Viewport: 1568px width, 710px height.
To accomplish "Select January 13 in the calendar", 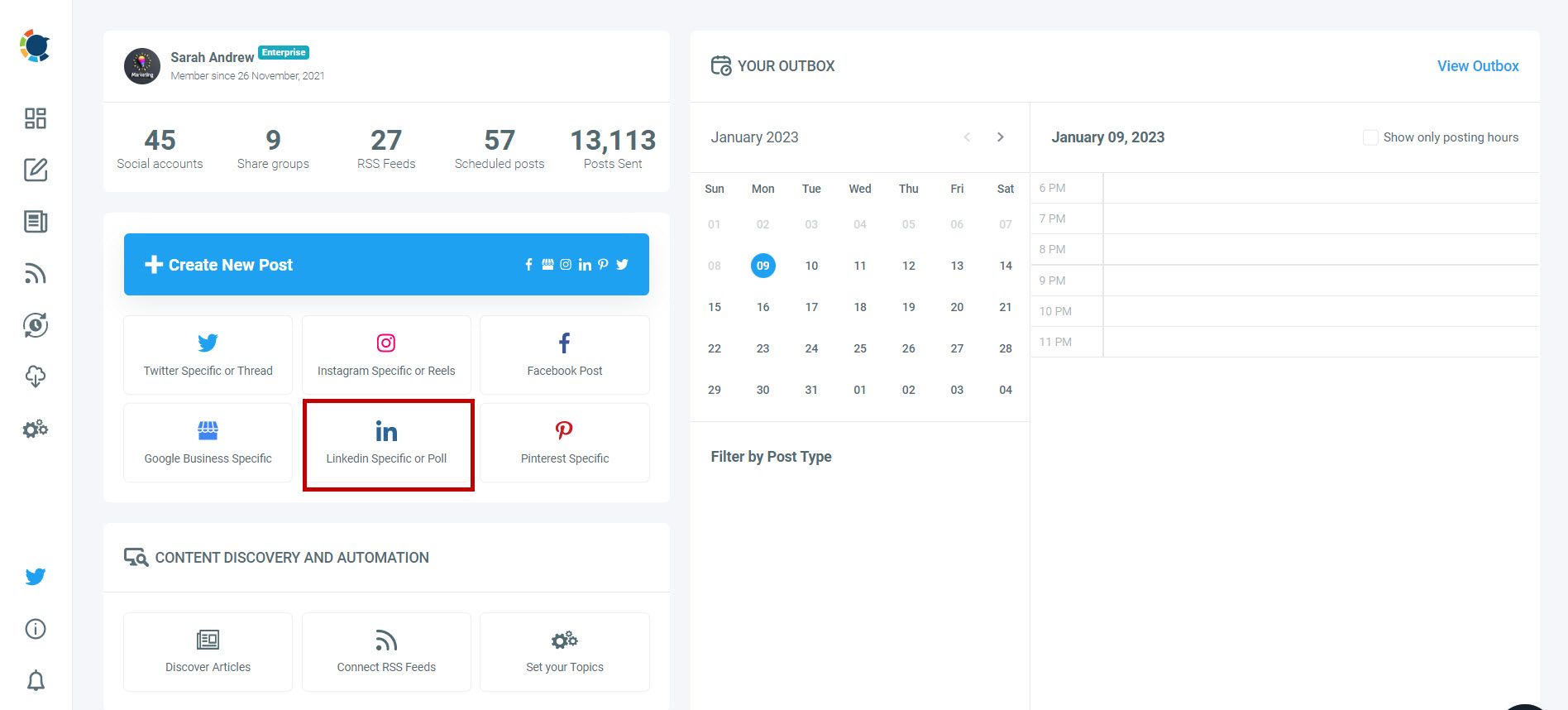I will tap(957, 266).
